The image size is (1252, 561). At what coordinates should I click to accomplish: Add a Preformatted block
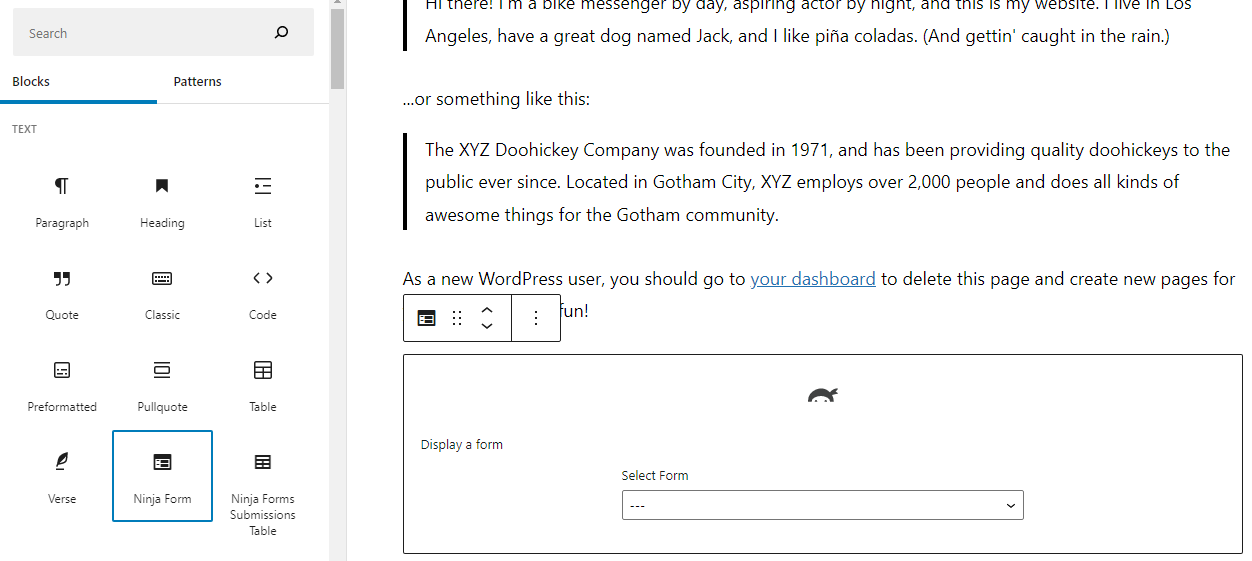click(62, 384)
